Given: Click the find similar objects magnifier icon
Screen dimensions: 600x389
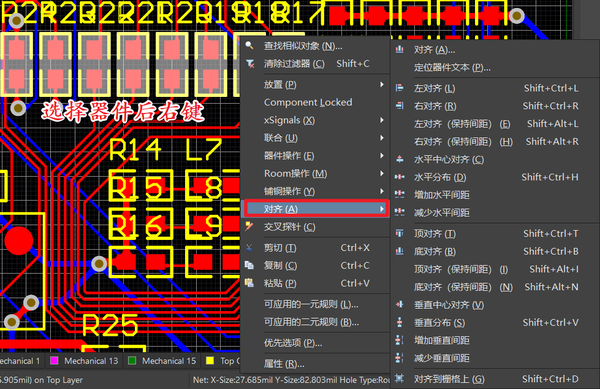Looking at the screenshot, I should [x=249, y=46].
